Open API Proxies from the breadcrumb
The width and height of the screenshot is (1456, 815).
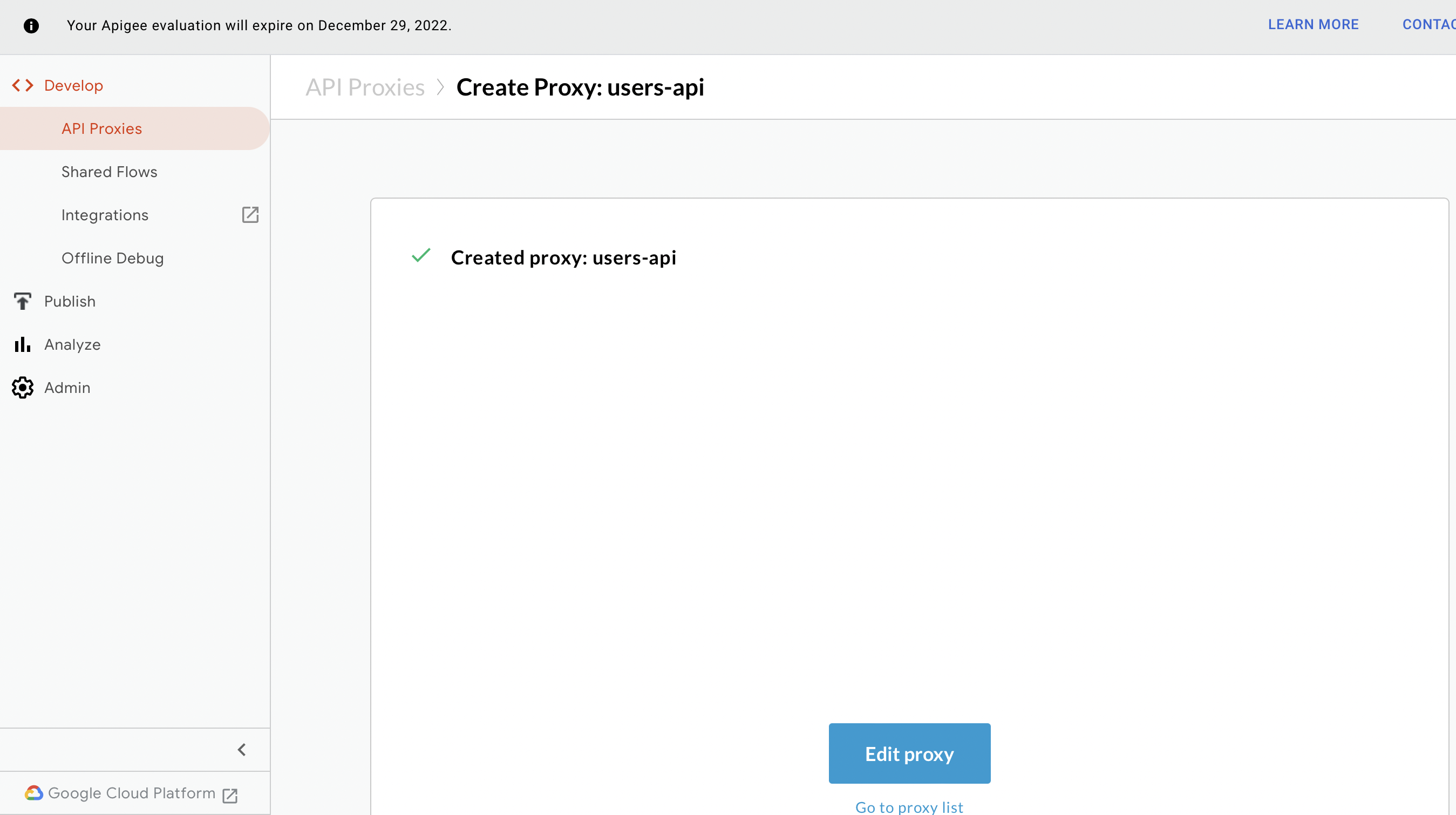click(365, 87)
